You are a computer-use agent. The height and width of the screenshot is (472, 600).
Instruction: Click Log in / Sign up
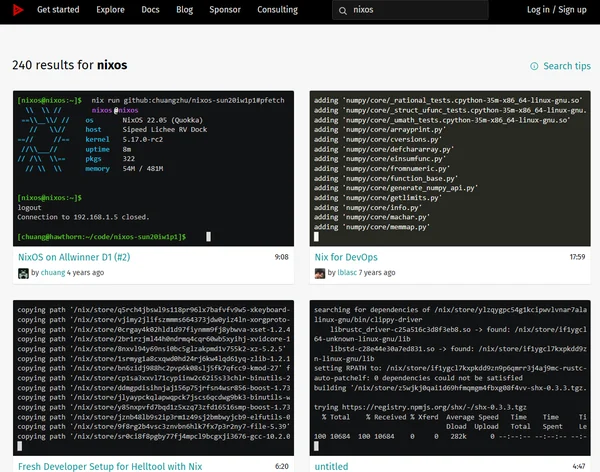(556, 10)
